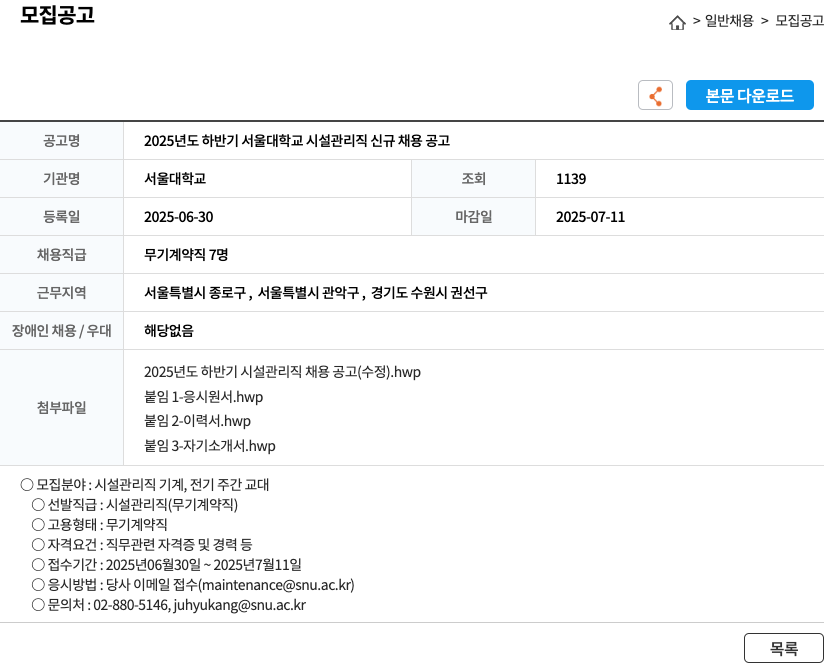Click the 해당없음 value
Image resolution: width=824 pixels, height=663 pixels.
tap(169, 330)
